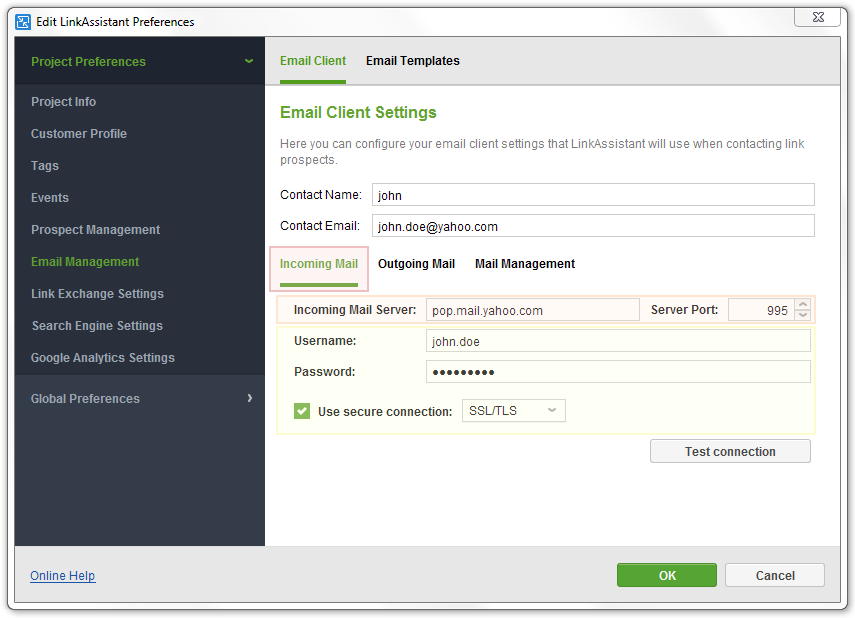Switch to the Email Client tab
The width and height of the screenshot is (855, 618).
[313, 61]
